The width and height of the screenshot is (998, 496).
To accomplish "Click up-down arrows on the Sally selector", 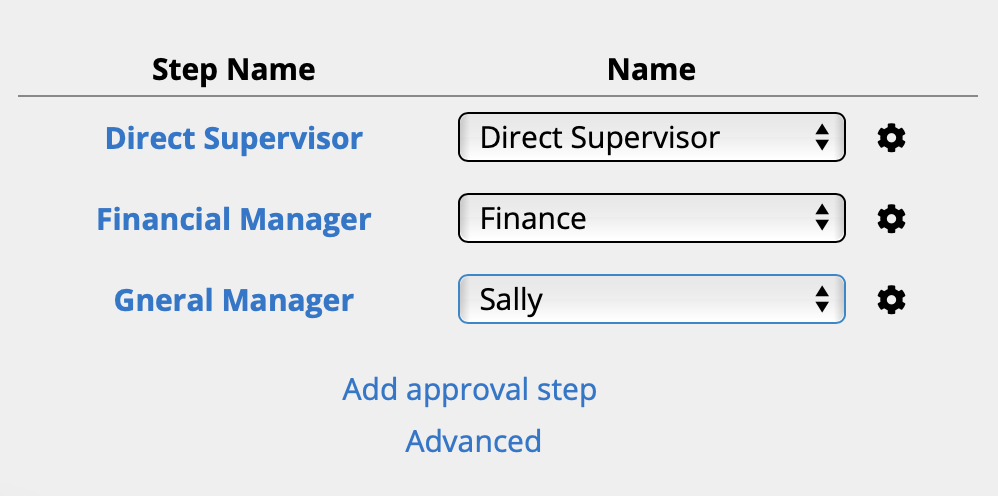I will (x=821, y=299).
